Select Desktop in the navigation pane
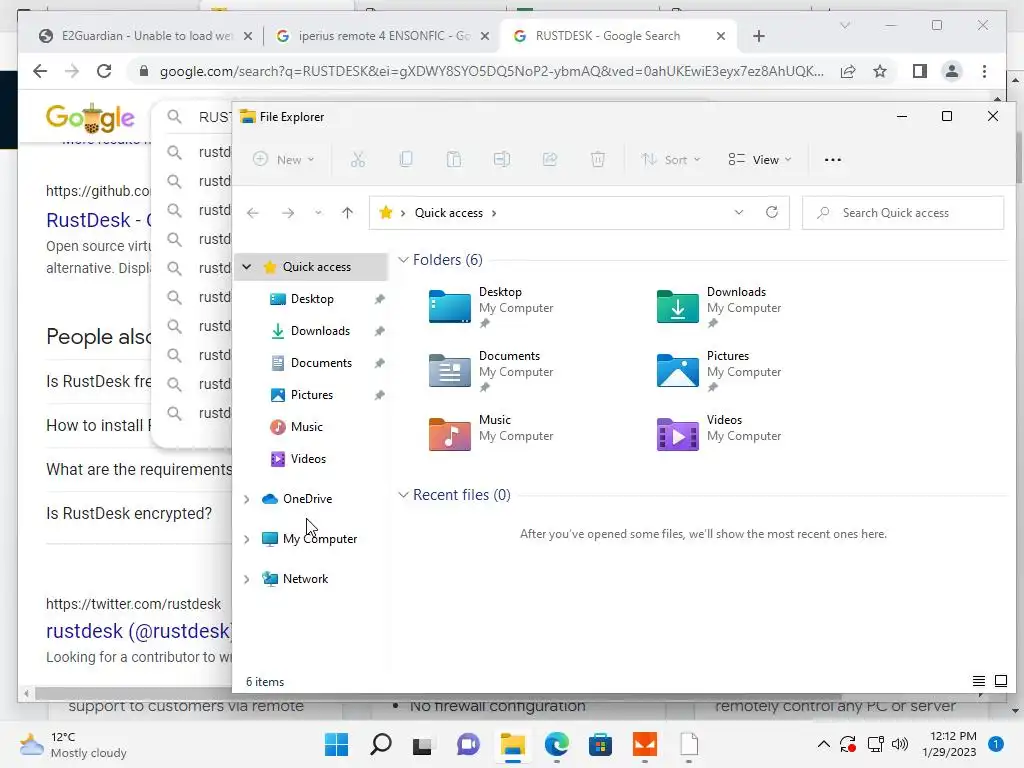1024x768 pixels. tap(312, 298)
